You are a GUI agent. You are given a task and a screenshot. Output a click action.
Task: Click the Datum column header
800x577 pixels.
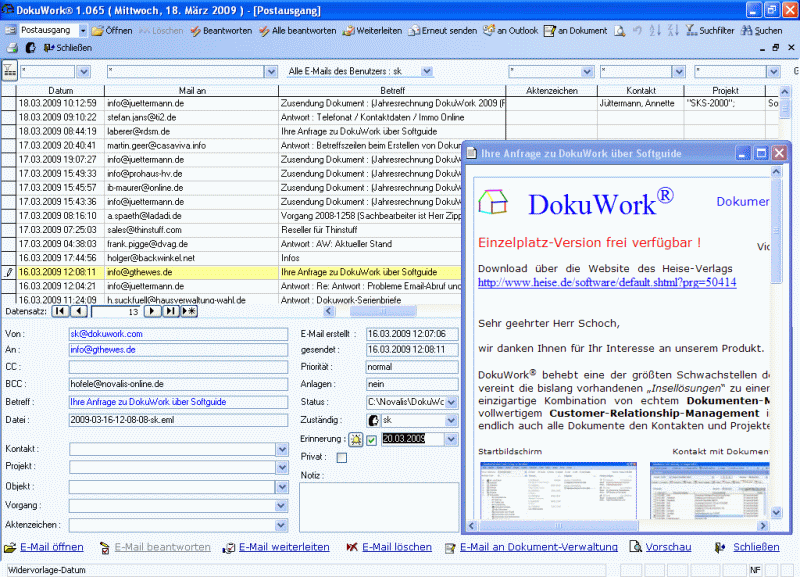pyautogui.click(x=61, y=90)
